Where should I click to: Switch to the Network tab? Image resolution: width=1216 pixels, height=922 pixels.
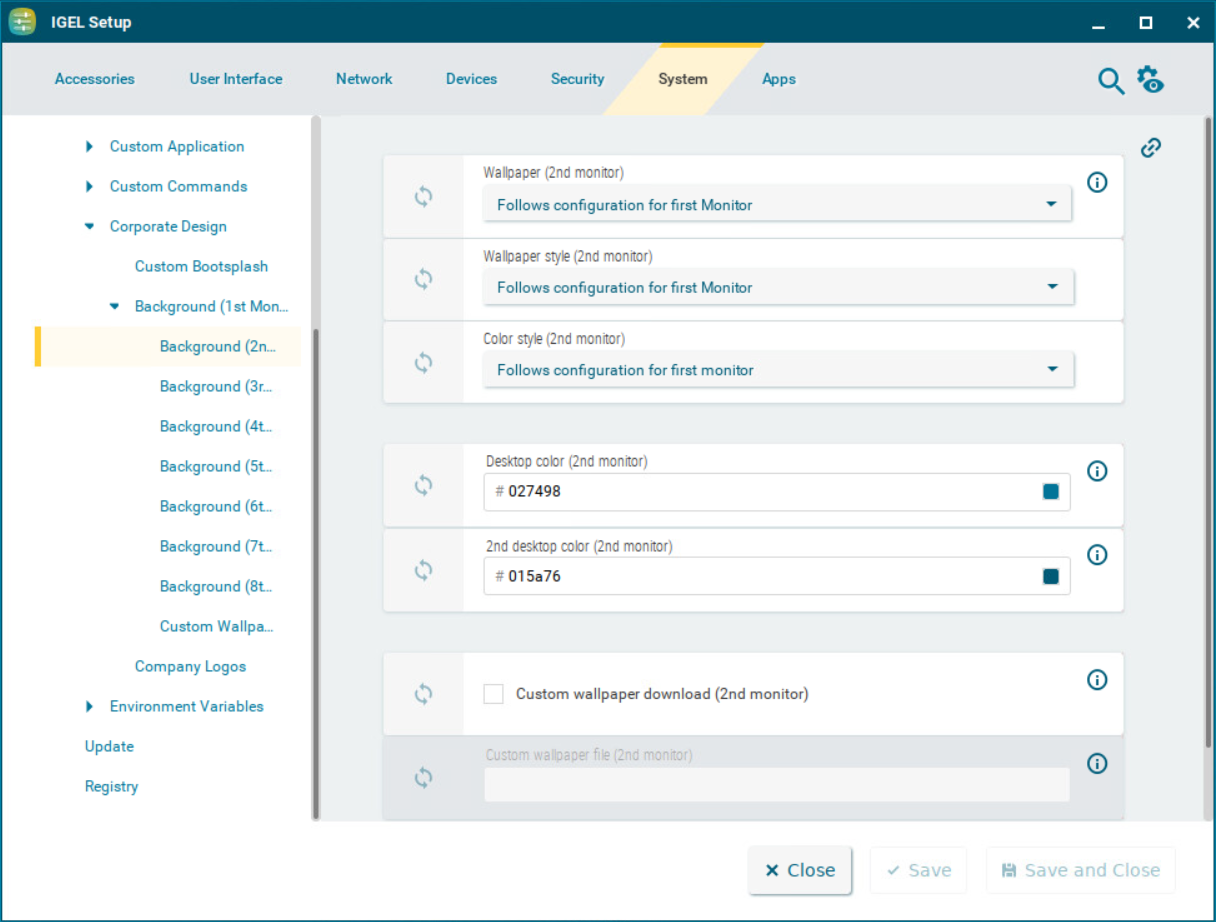[364, 79]
